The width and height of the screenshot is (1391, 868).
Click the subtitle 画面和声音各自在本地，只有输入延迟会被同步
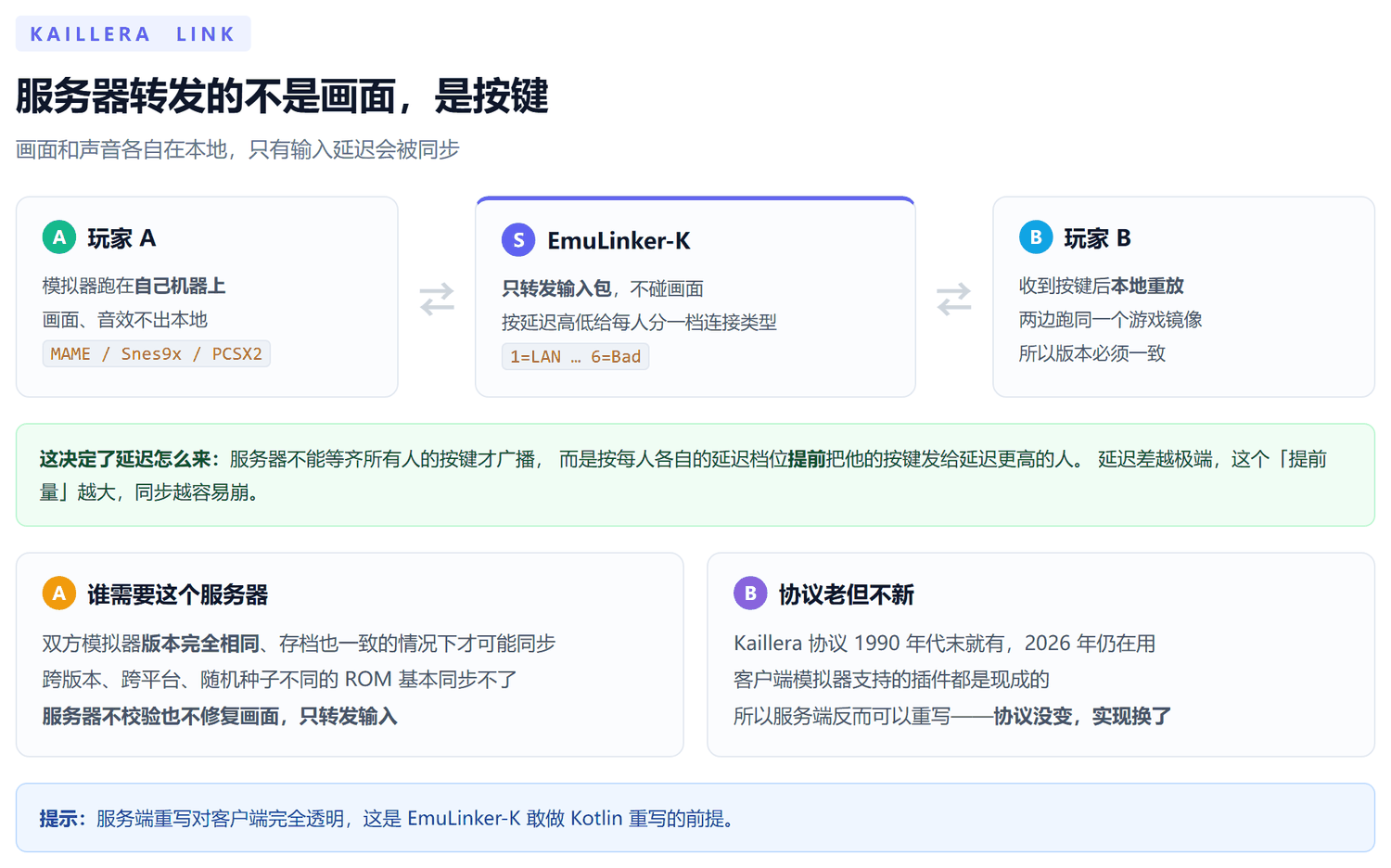coord(237,149)
